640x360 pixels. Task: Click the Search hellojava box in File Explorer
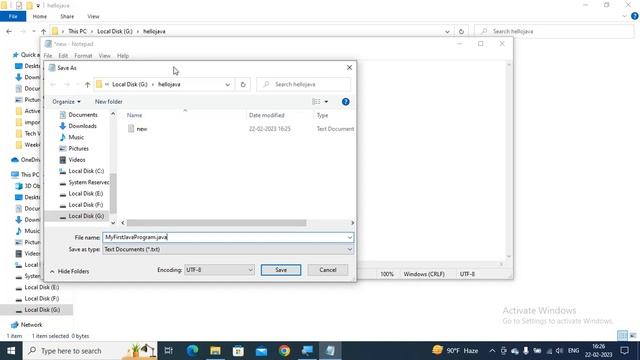pyautogui.click(x=554, y=31)
